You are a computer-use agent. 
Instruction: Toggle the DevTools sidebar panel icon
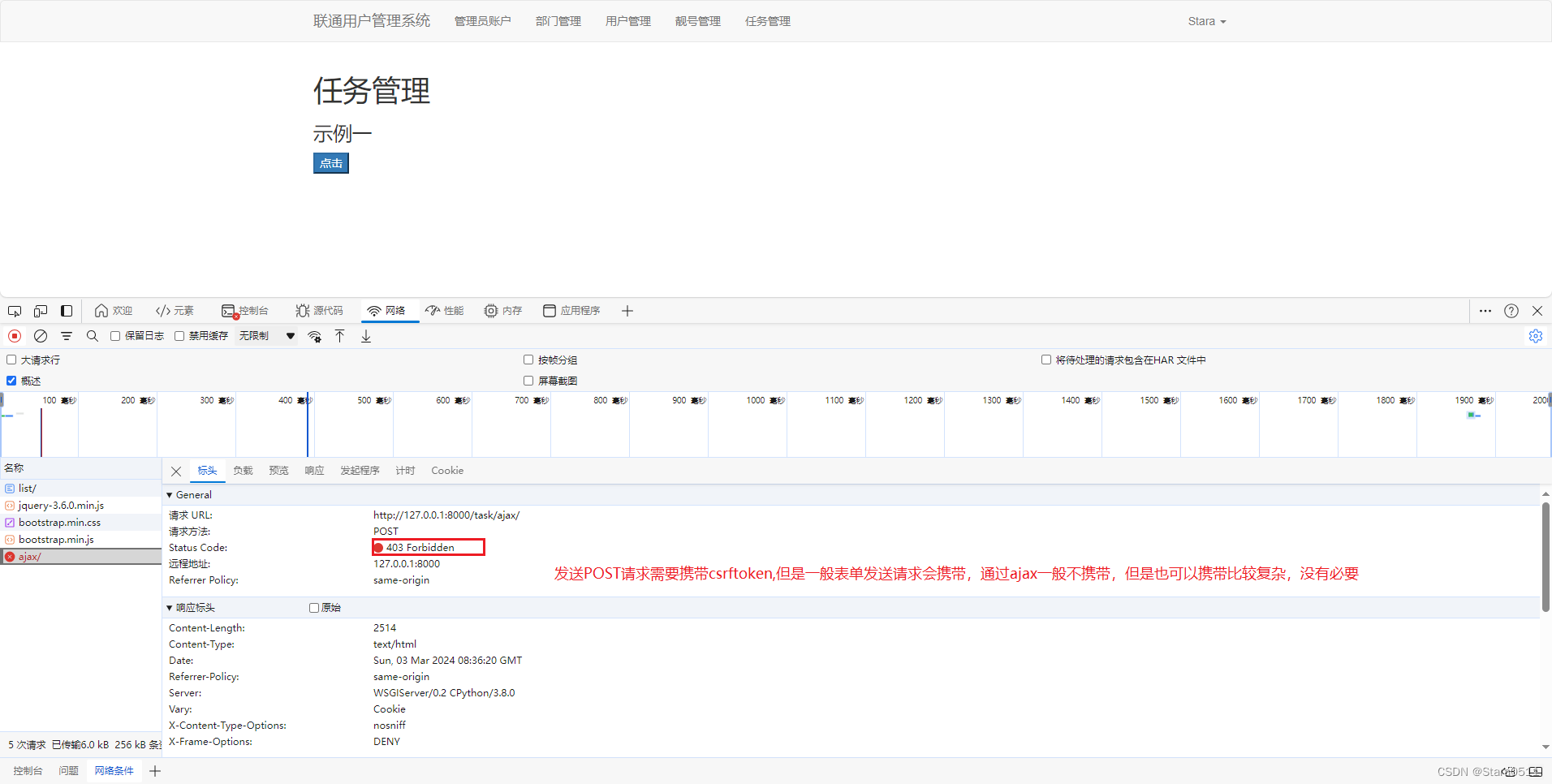click(x=67, y=311)
